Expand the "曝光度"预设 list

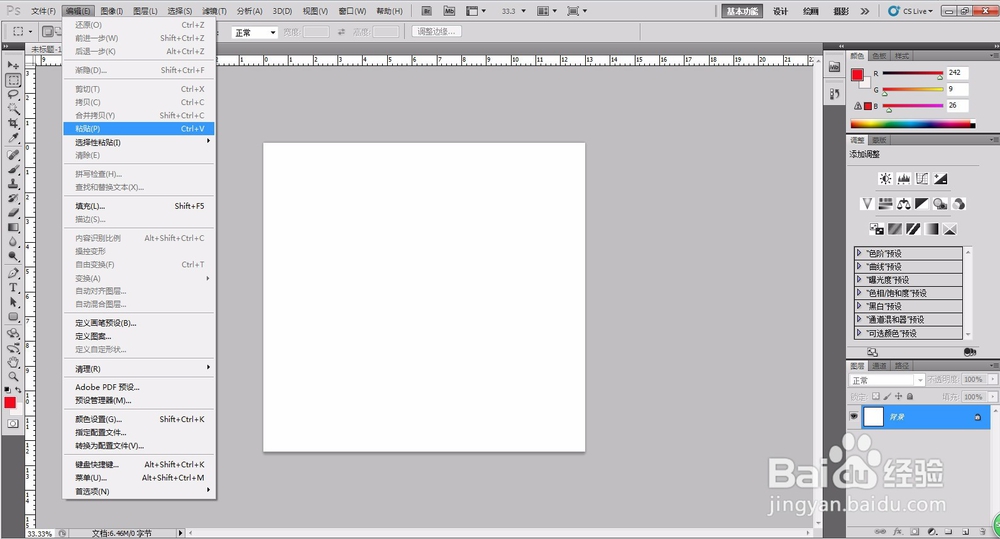(x=859, y=279)
